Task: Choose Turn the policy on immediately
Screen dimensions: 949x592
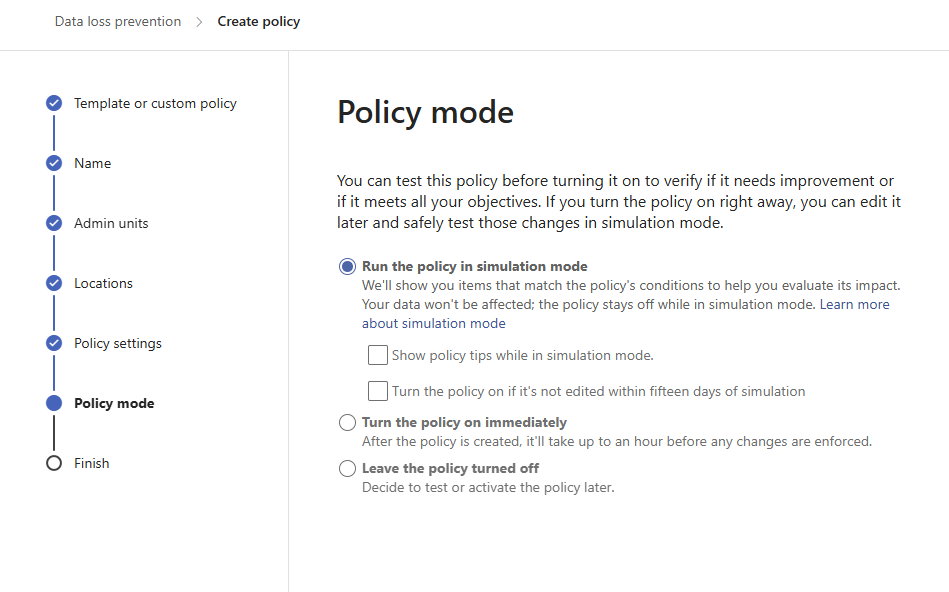Action: click(347, 423)
